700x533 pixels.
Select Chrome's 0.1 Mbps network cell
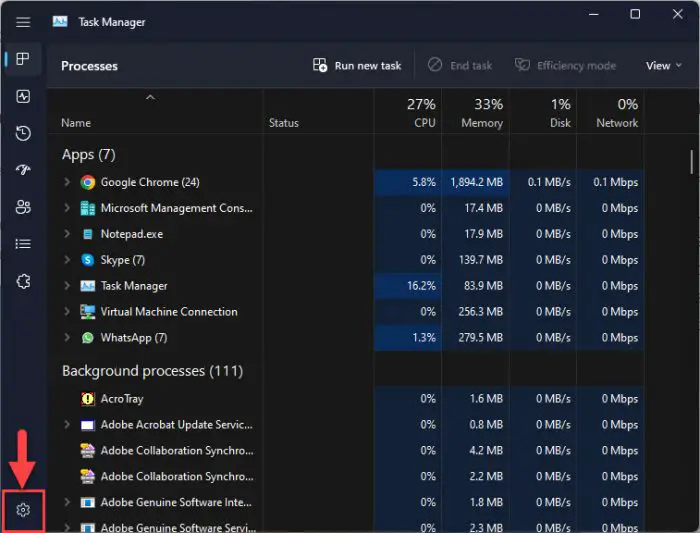coord(610,182)
